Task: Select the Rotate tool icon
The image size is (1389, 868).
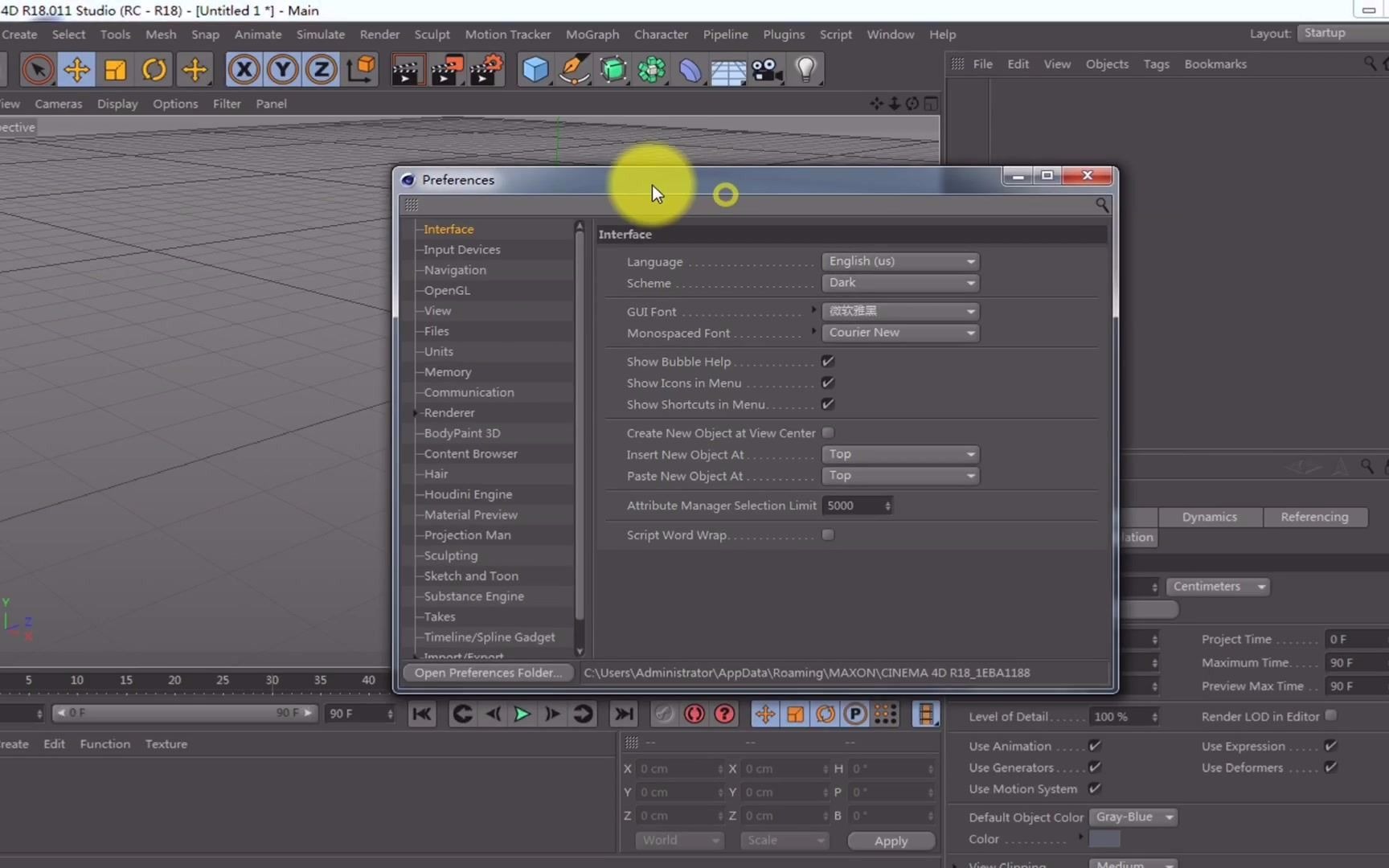Action: click(x=154, y=70)
